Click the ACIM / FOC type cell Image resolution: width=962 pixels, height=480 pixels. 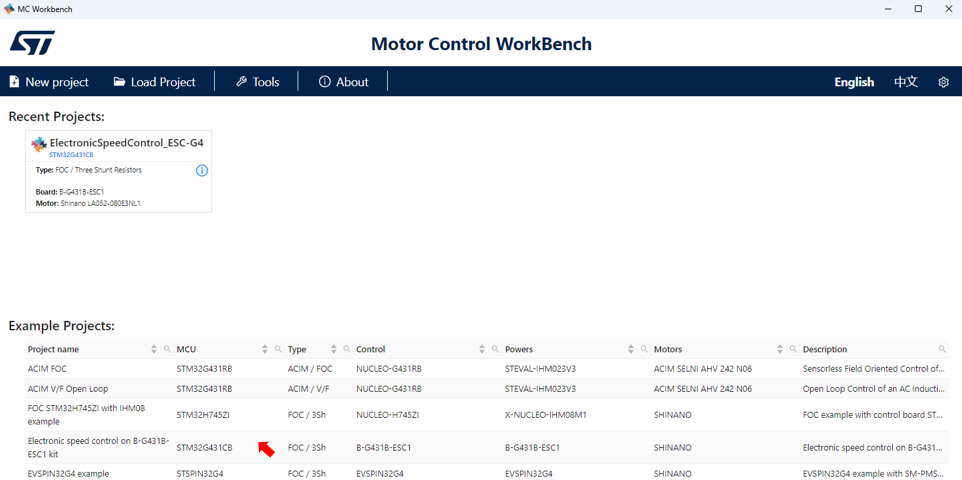[x=309, y=369]
